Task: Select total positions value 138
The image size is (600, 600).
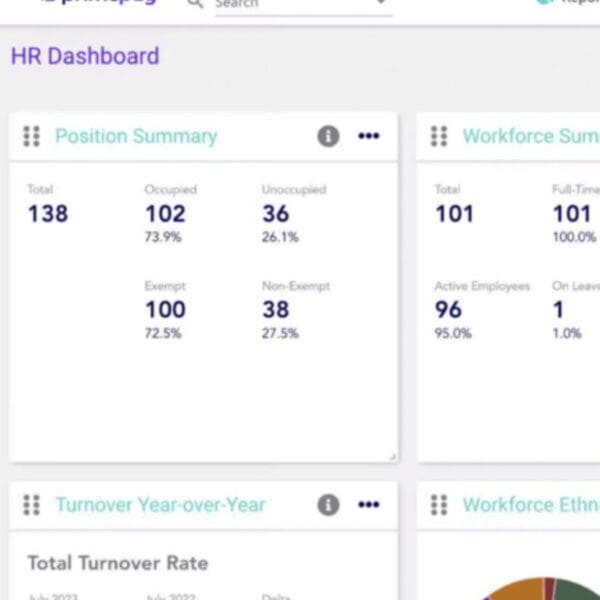Action: point(48,214)
